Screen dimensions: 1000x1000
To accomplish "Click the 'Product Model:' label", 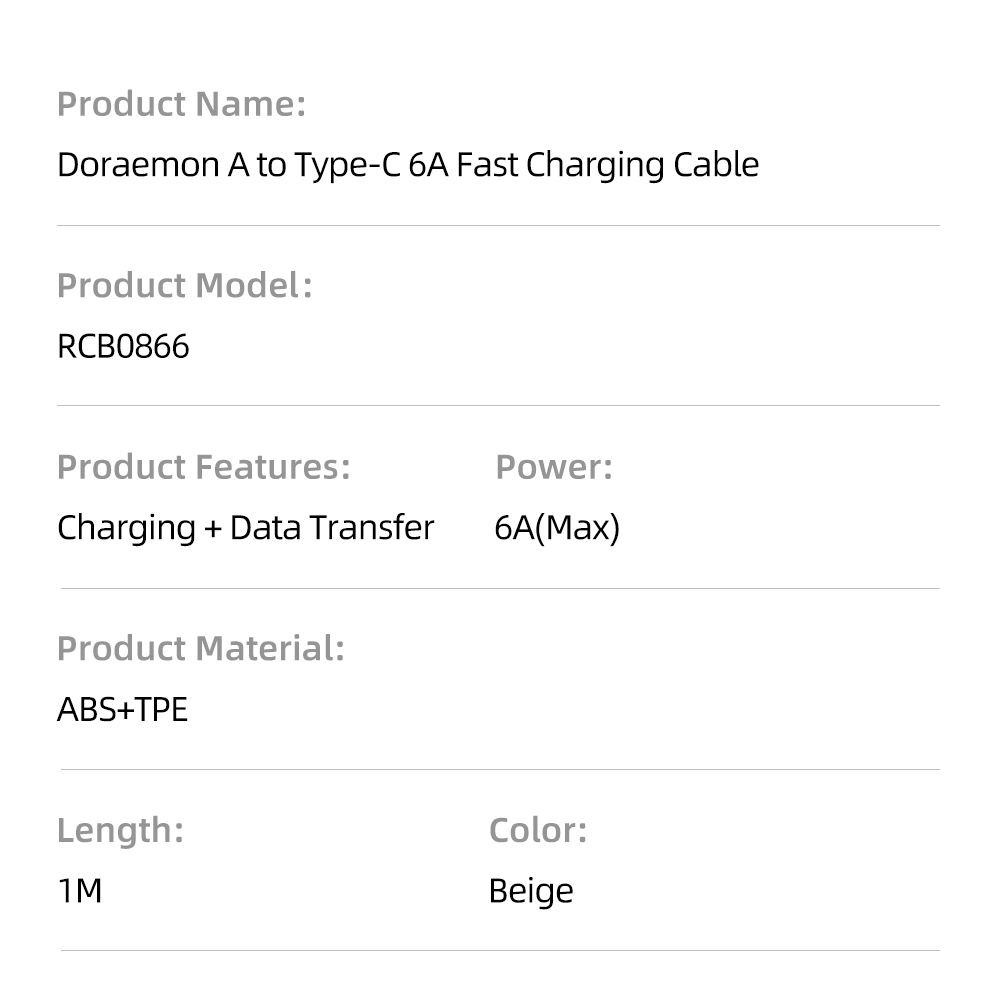I will pyautogui.click(x=184, y=286).
